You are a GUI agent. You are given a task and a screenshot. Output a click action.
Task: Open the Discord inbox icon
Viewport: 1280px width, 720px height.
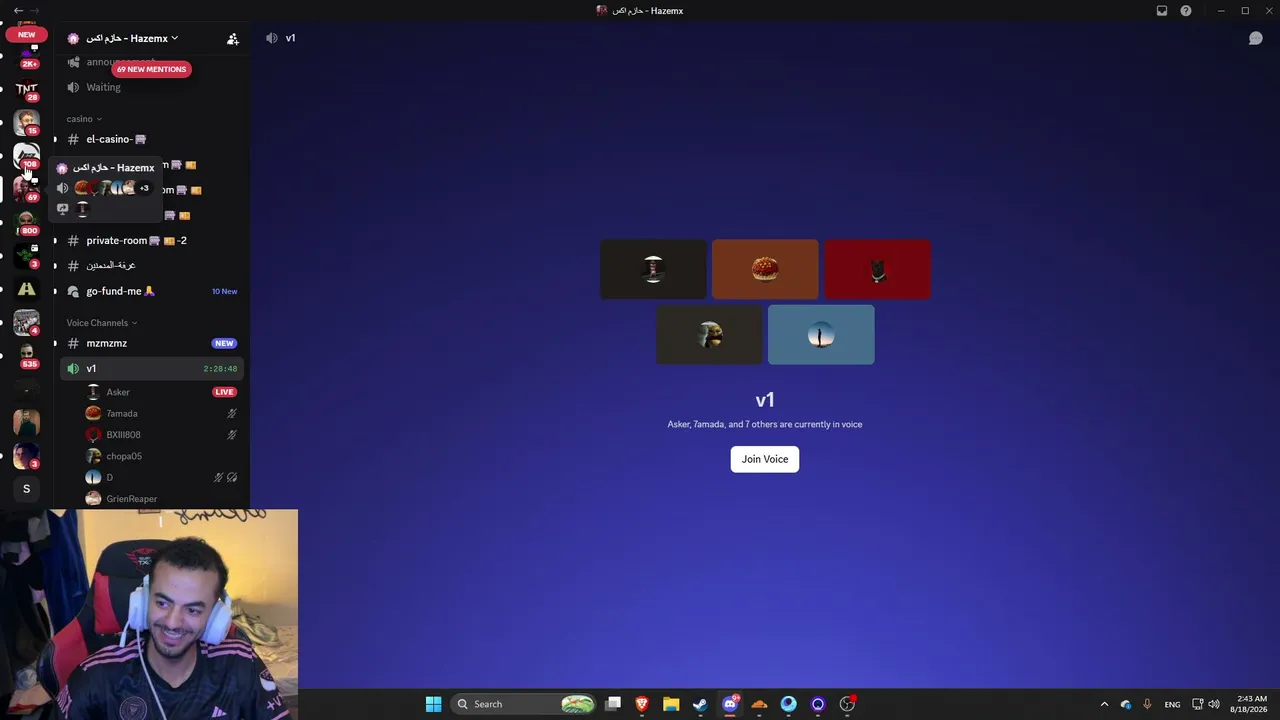click(1161, 11)
